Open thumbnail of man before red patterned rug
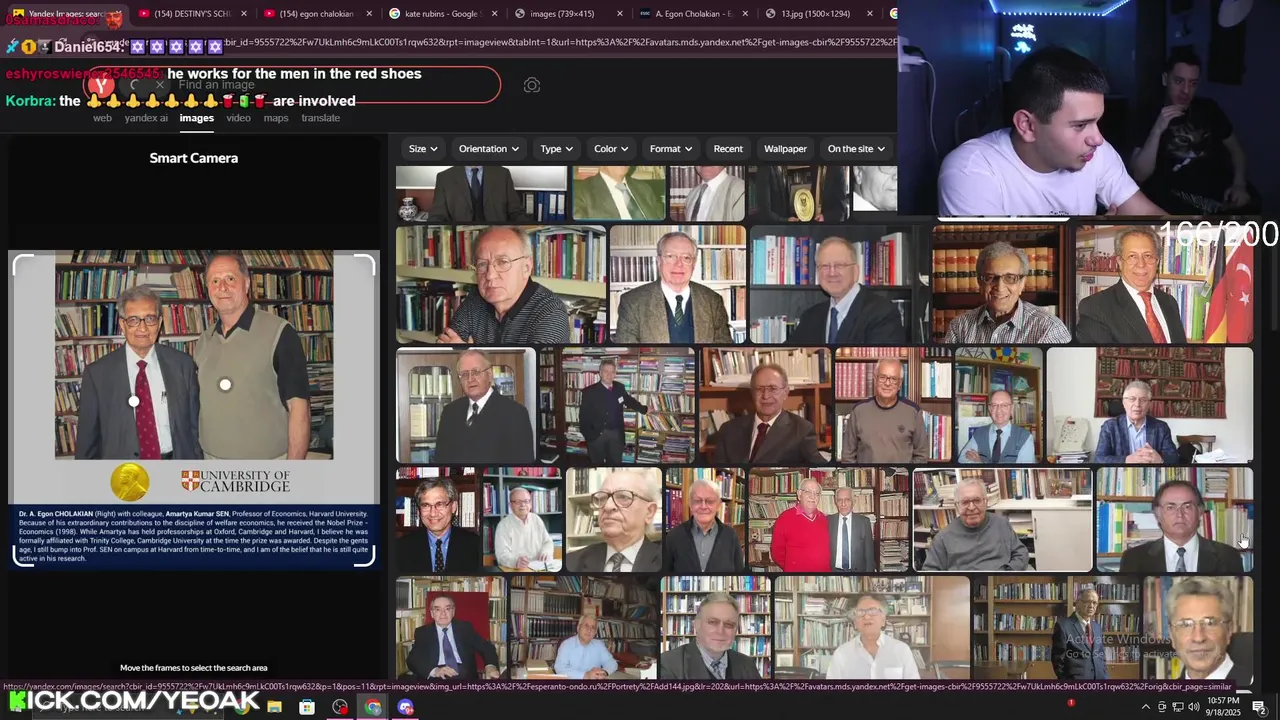This screenshot has height=720, width=1280. click(1149, 405)
